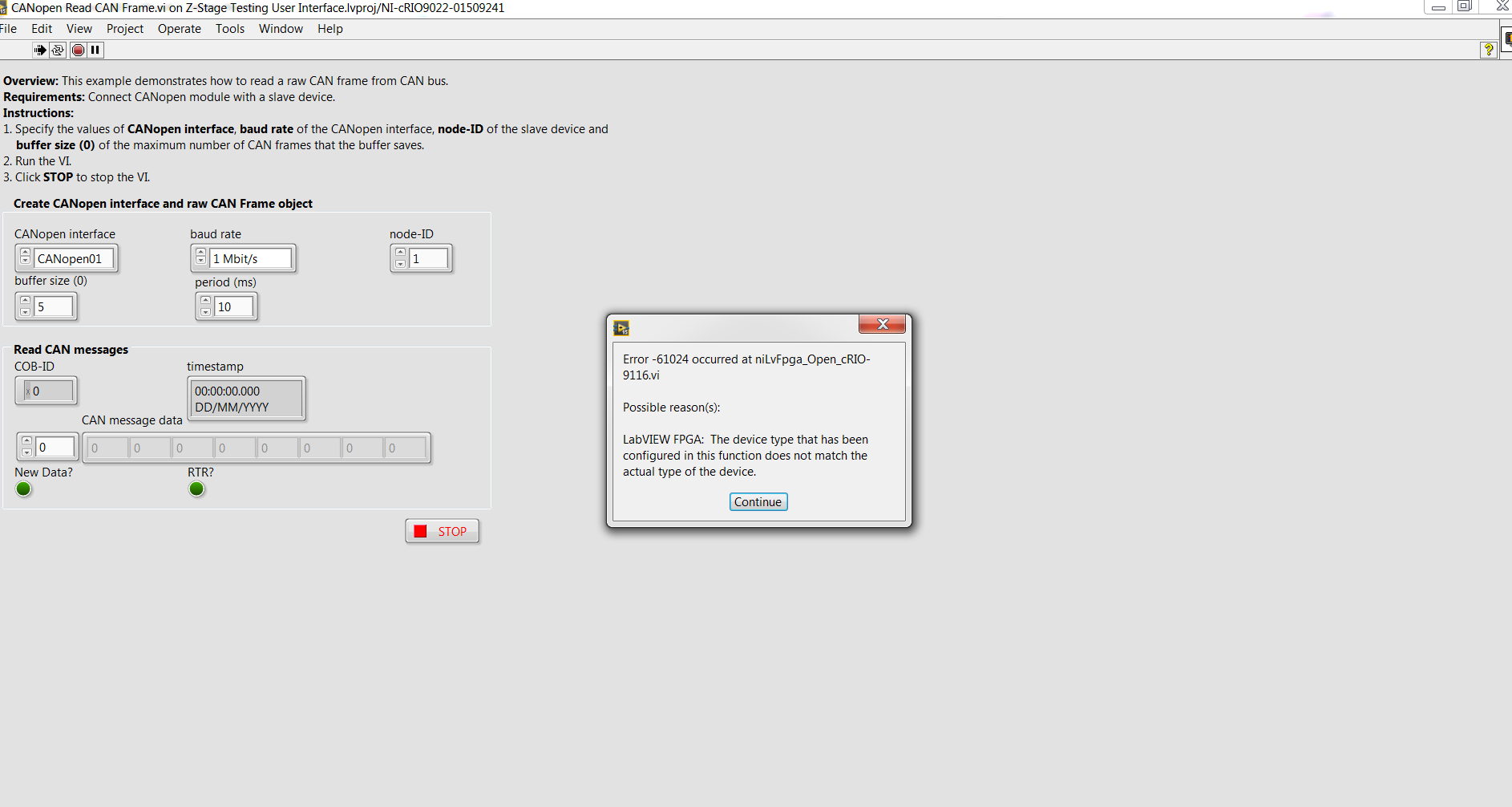The width and height of the screenshot is (1512, 807).
Task: Open the File menu
Action: coord(8,29)
